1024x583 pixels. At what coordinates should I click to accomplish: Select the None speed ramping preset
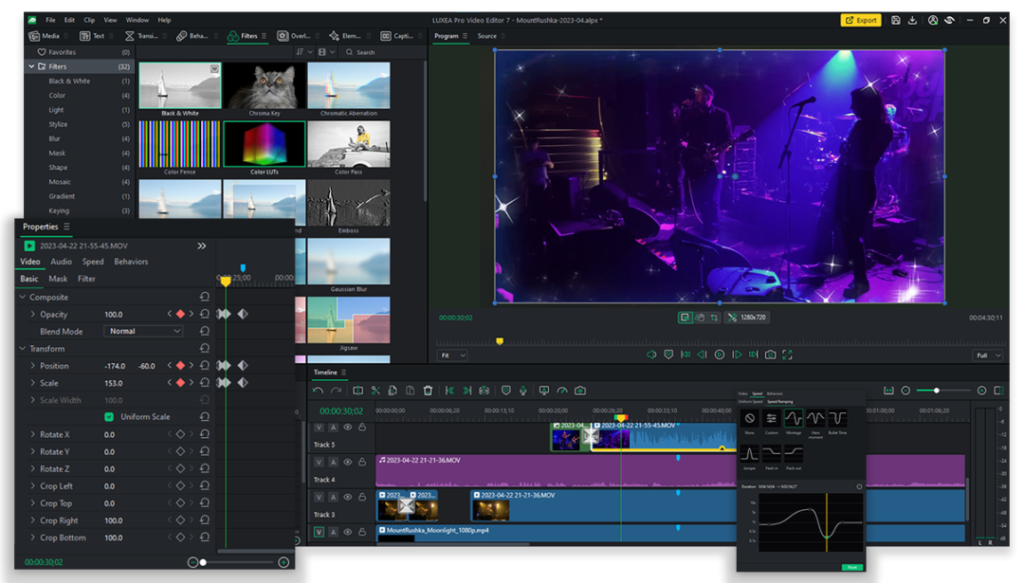click(750, 418)
